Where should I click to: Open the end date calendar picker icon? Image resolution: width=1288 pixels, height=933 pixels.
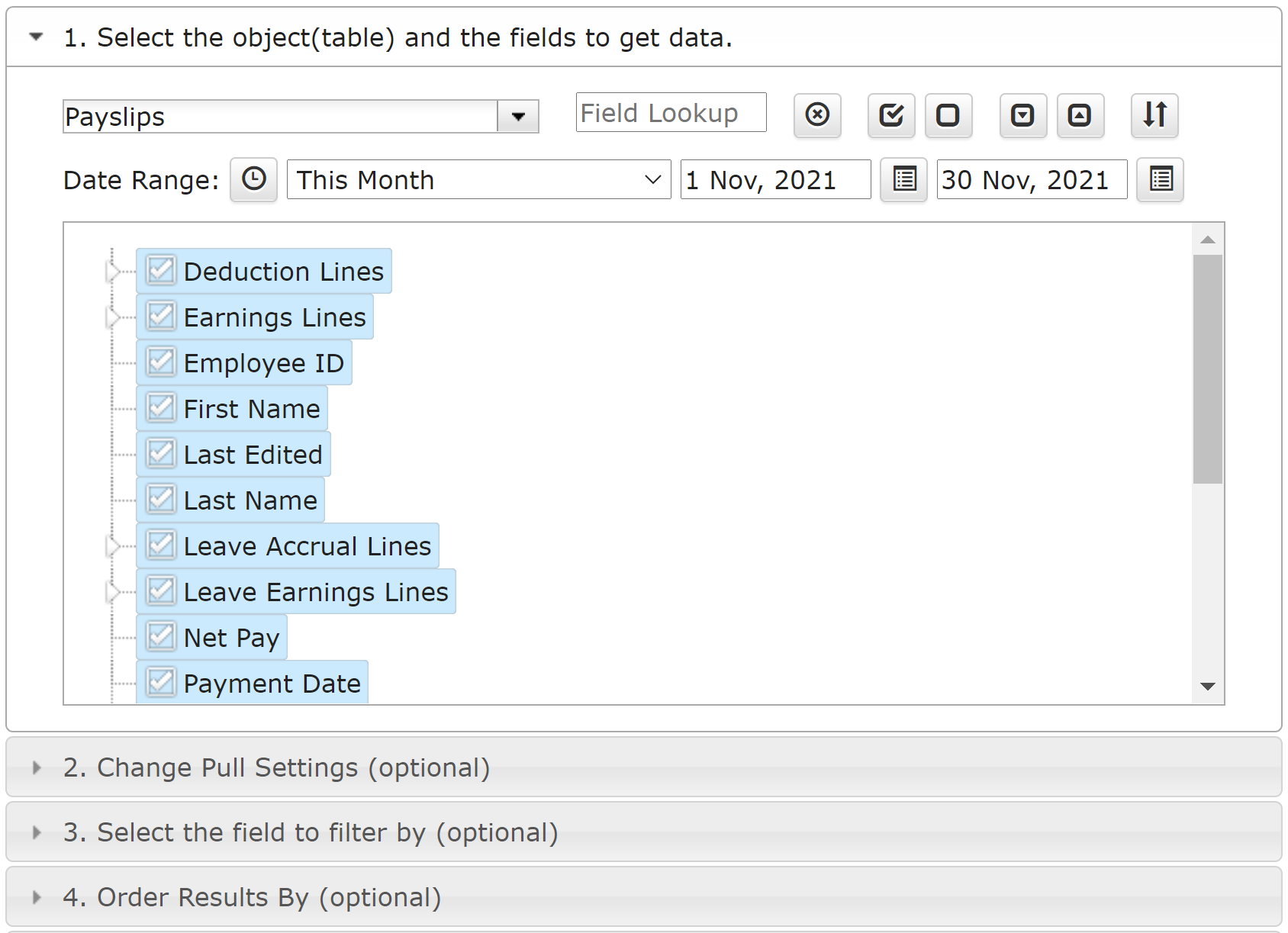point(1160,180)
